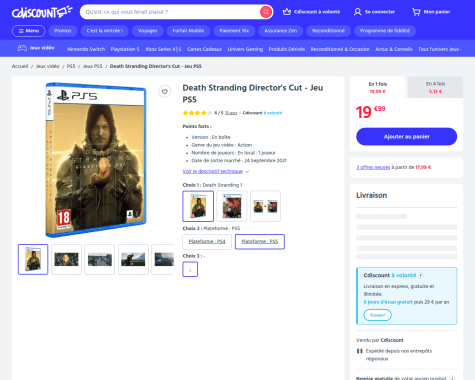Image resolution: width=475 pixels, height=380 pixels.
Task: Click the Se connecter user icon
Action: tap(358, 12)
